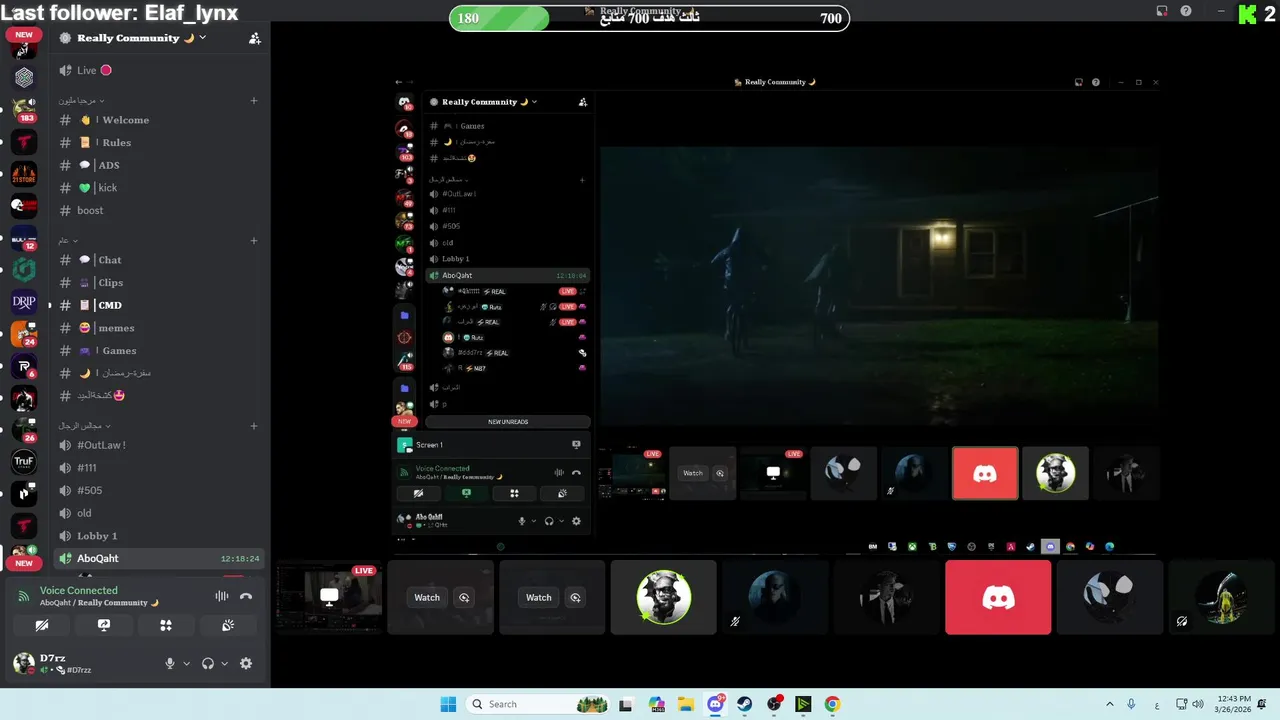Click NEW UNREADS button in streamed Discord

tap(508, 422)
